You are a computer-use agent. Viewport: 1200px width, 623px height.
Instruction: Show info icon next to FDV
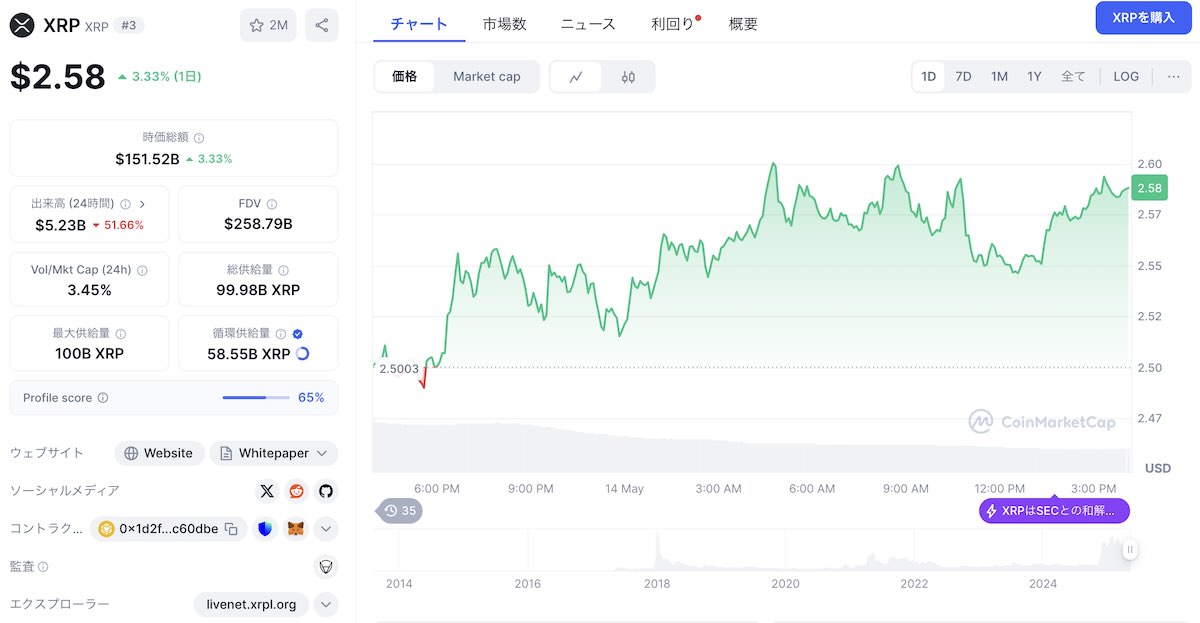pyautogui.click(x=271, y=204)
